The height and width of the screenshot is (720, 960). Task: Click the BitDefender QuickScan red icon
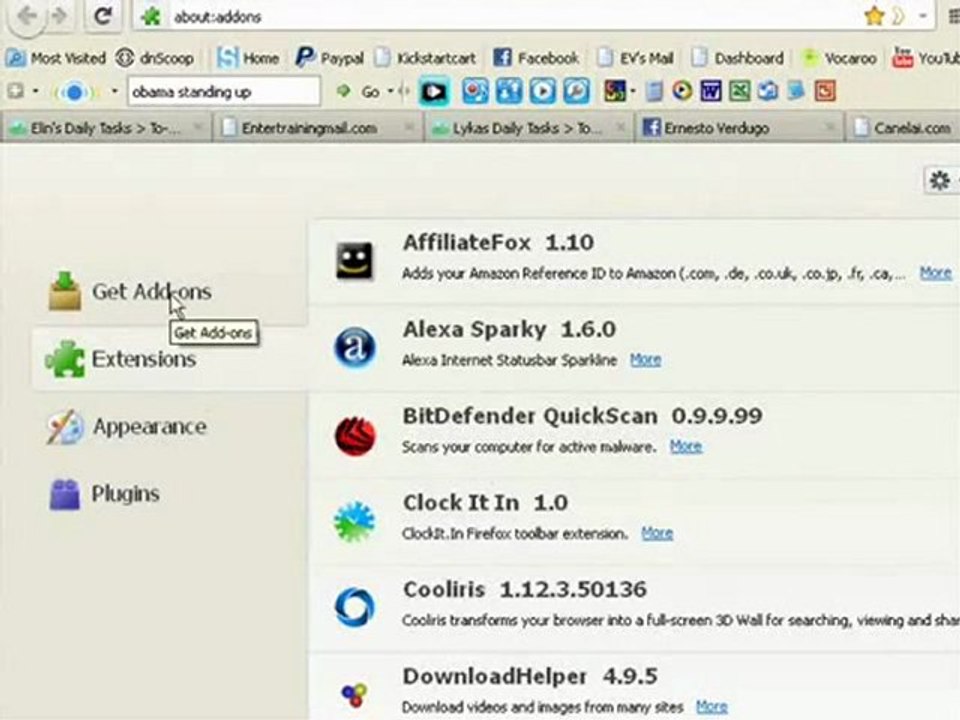point(354,436)
